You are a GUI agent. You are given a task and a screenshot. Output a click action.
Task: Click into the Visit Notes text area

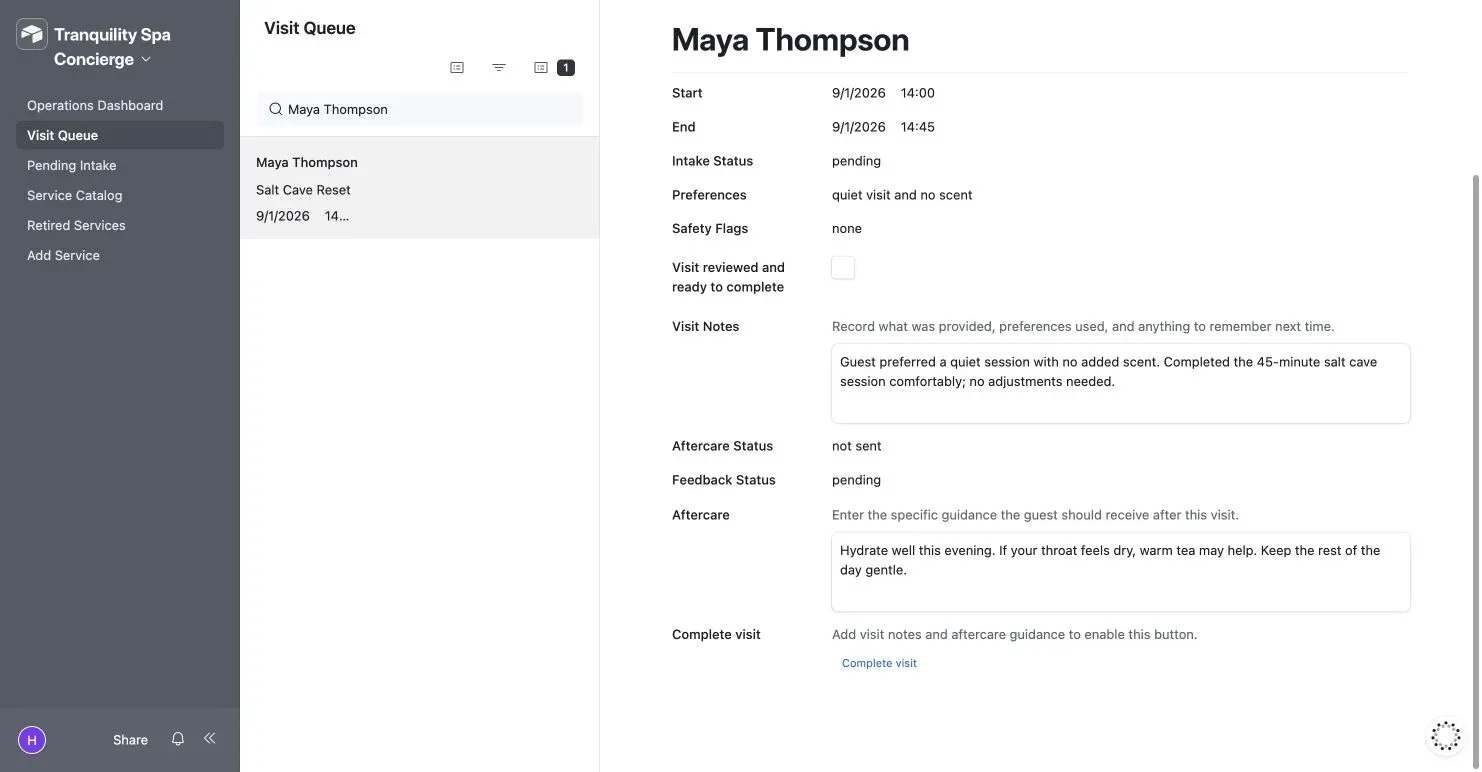tap(1121, 383)
